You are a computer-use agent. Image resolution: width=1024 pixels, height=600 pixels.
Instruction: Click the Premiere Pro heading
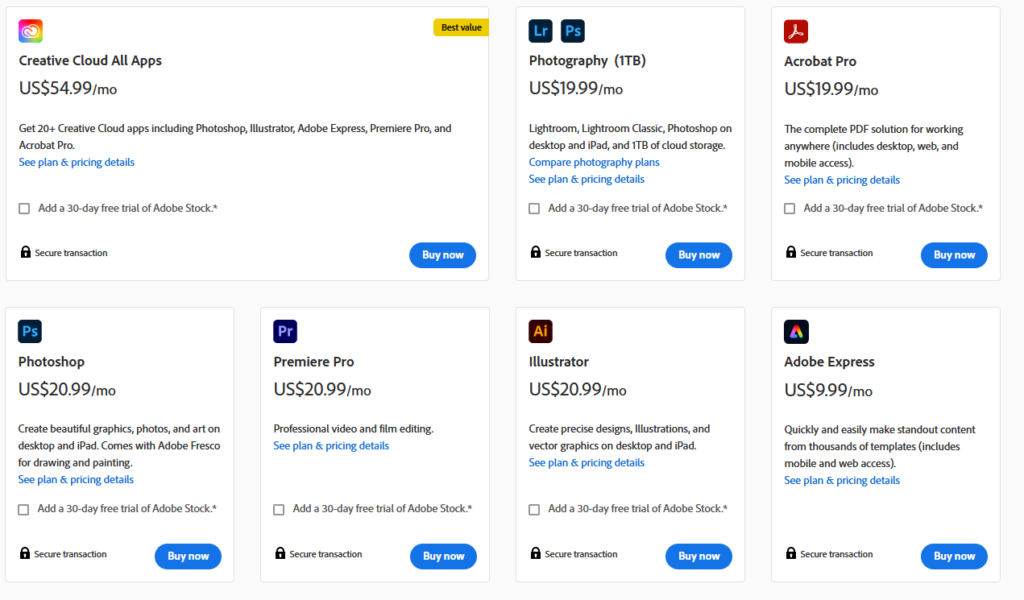point(313,362)
